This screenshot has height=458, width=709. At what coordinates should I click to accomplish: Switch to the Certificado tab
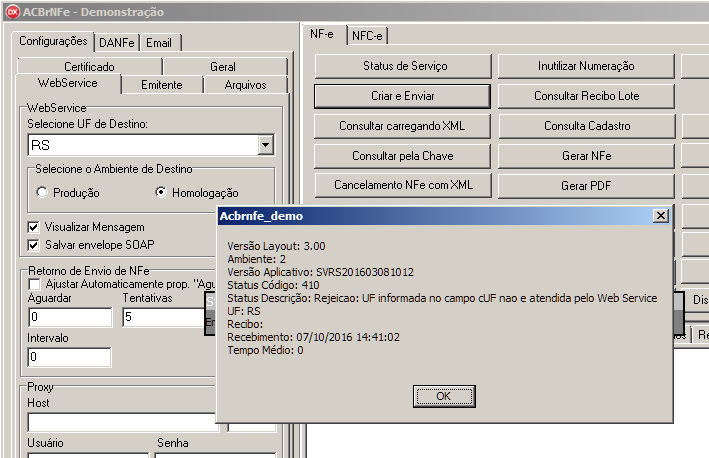point(89,66)
